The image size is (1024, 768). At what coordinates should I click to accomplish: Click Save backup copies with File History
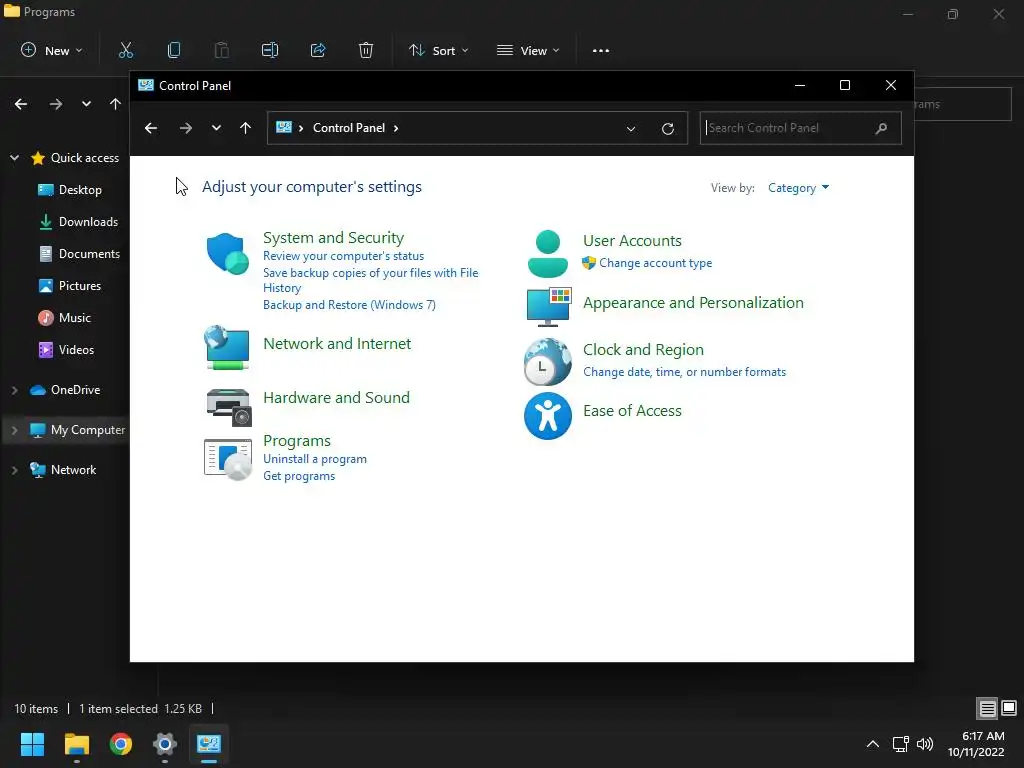370,280
